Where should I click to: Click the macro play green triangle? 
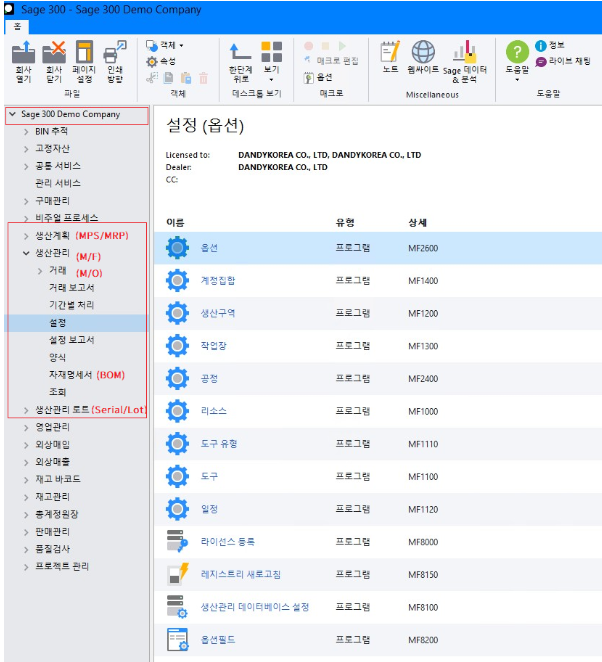pos(342,46)
